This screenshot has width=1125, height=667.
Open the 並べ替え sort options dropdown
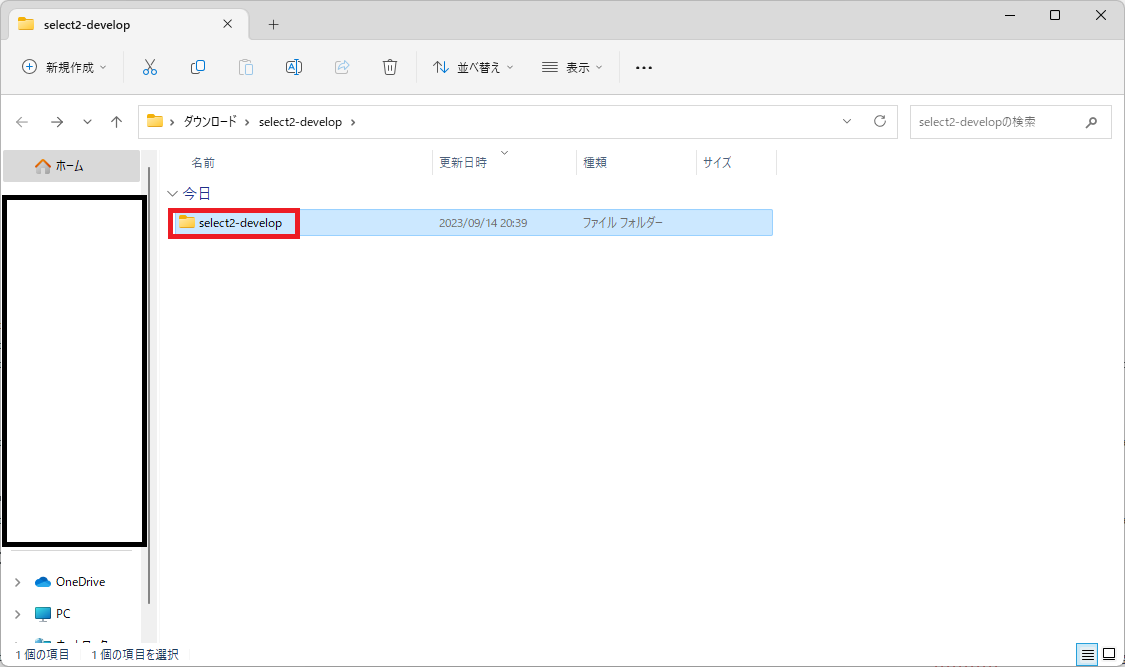pos(472,67)
